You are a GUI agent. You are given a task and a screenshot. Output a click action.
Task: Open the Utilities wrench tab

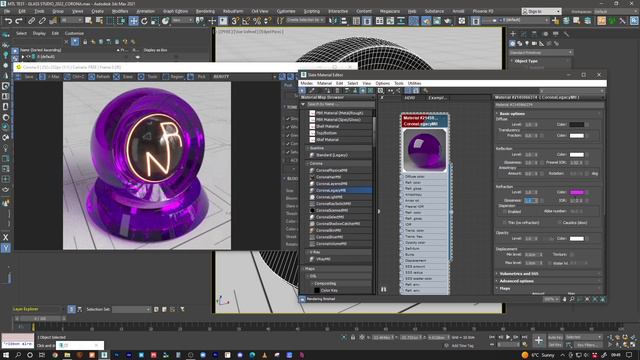click(x=566, y=34)
